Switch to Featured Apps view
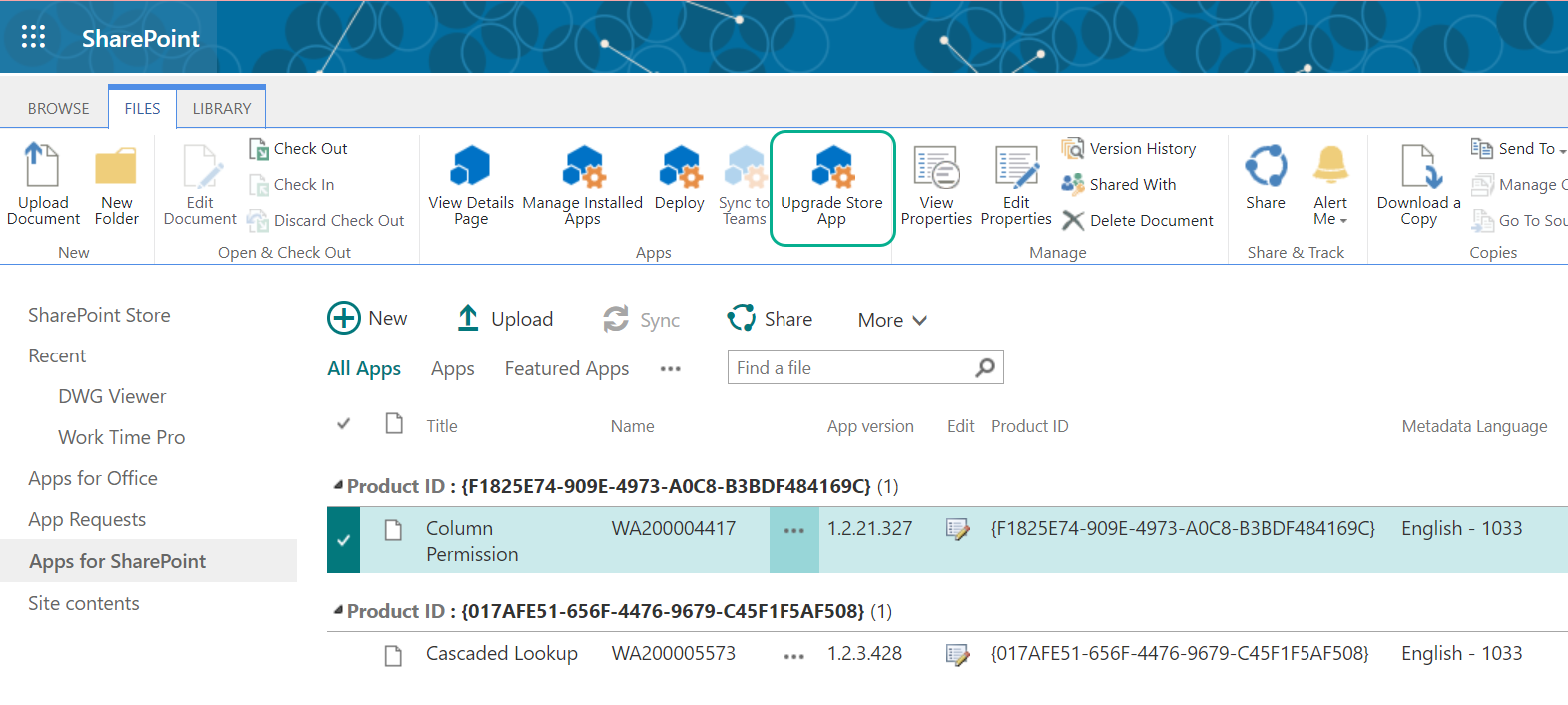This screenshot has height=705, width=1568. (566, 368)
